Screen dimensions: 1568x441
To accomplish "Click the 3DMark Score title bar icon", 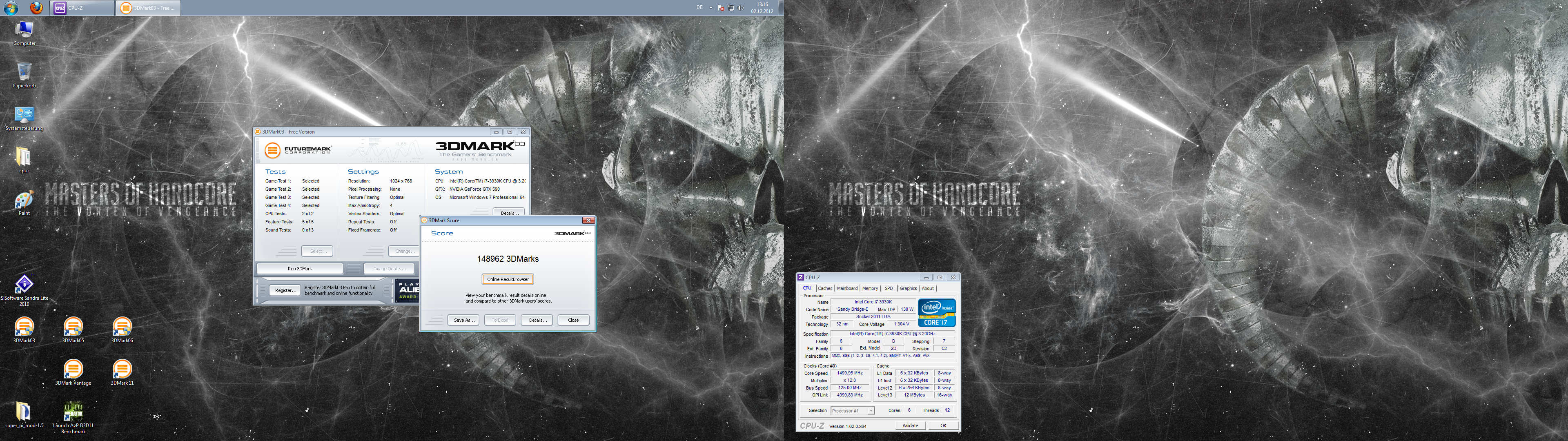I will click(424, 220).
